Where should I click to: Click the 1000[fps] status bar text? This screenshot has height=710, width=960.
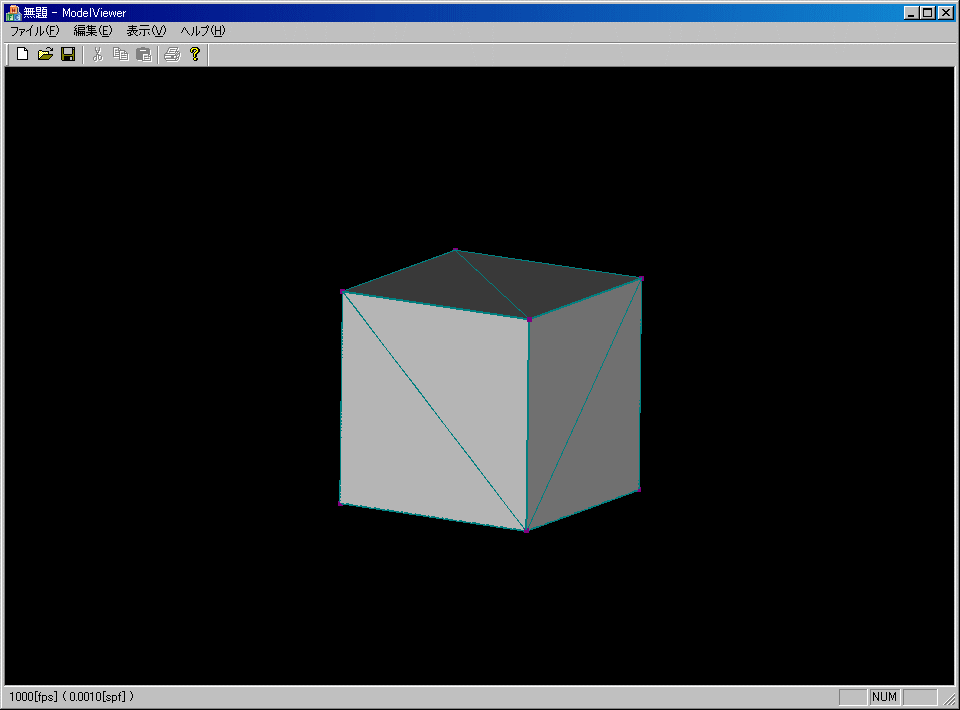pos(33,697)
